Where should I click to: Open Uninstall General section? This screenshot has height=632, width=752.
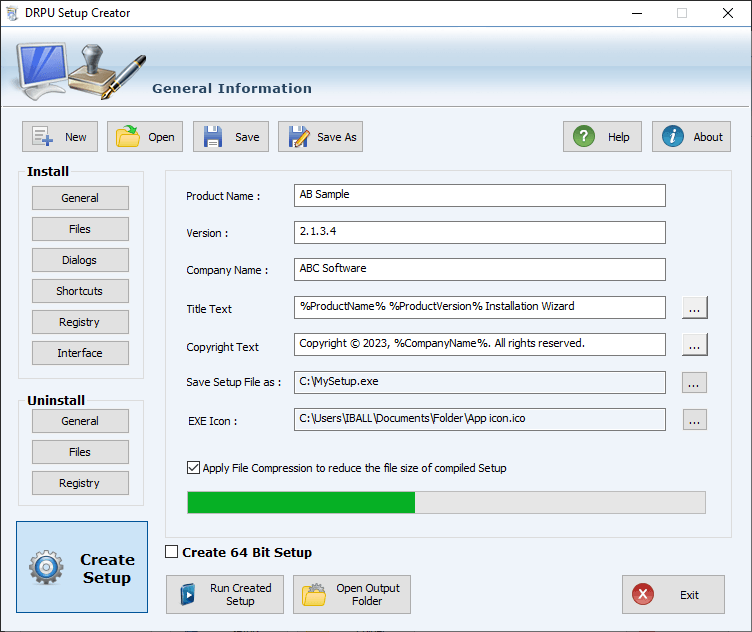80,421
